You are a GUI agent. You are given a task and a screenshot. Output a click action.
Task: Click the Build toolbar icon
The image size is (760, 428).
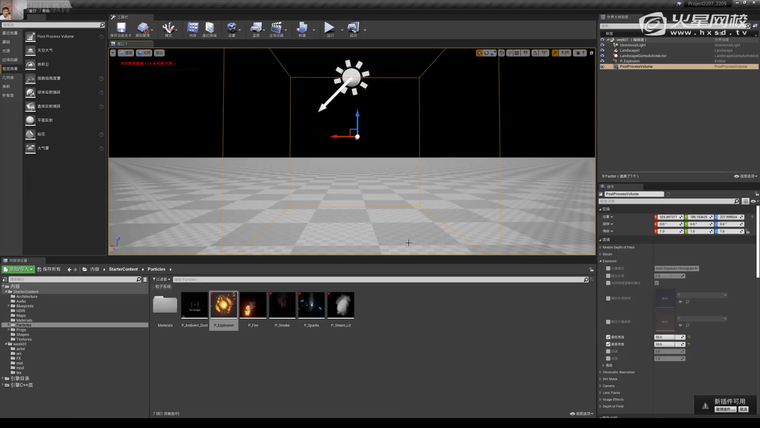click(303, 29)
